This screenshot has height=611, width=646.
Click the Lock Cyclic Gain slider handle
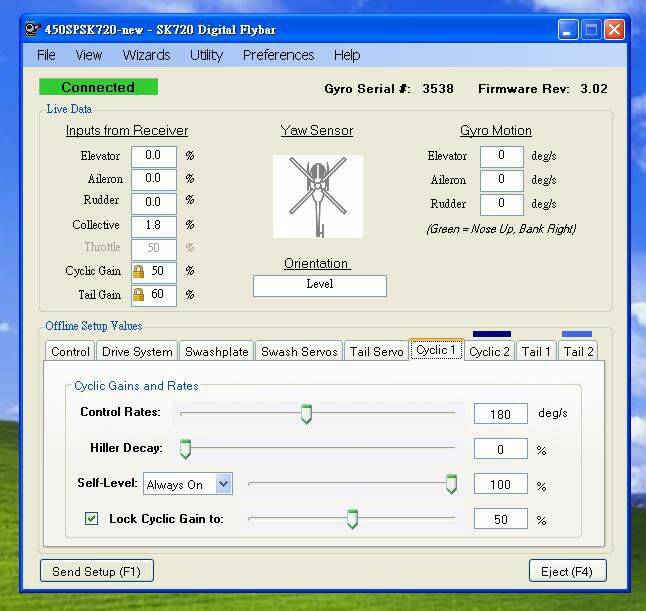tap(352, 519)
